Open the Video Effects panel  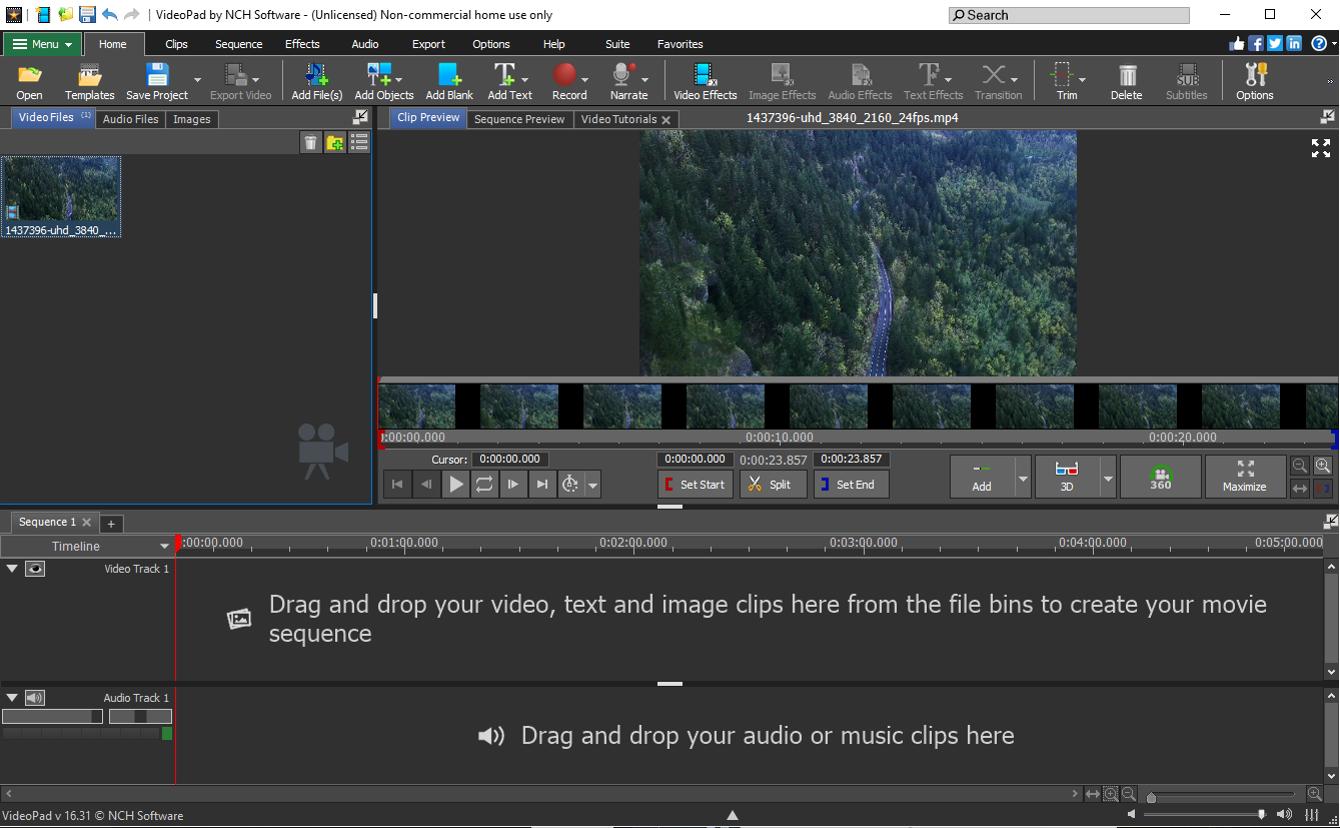[x=704, y=79]
